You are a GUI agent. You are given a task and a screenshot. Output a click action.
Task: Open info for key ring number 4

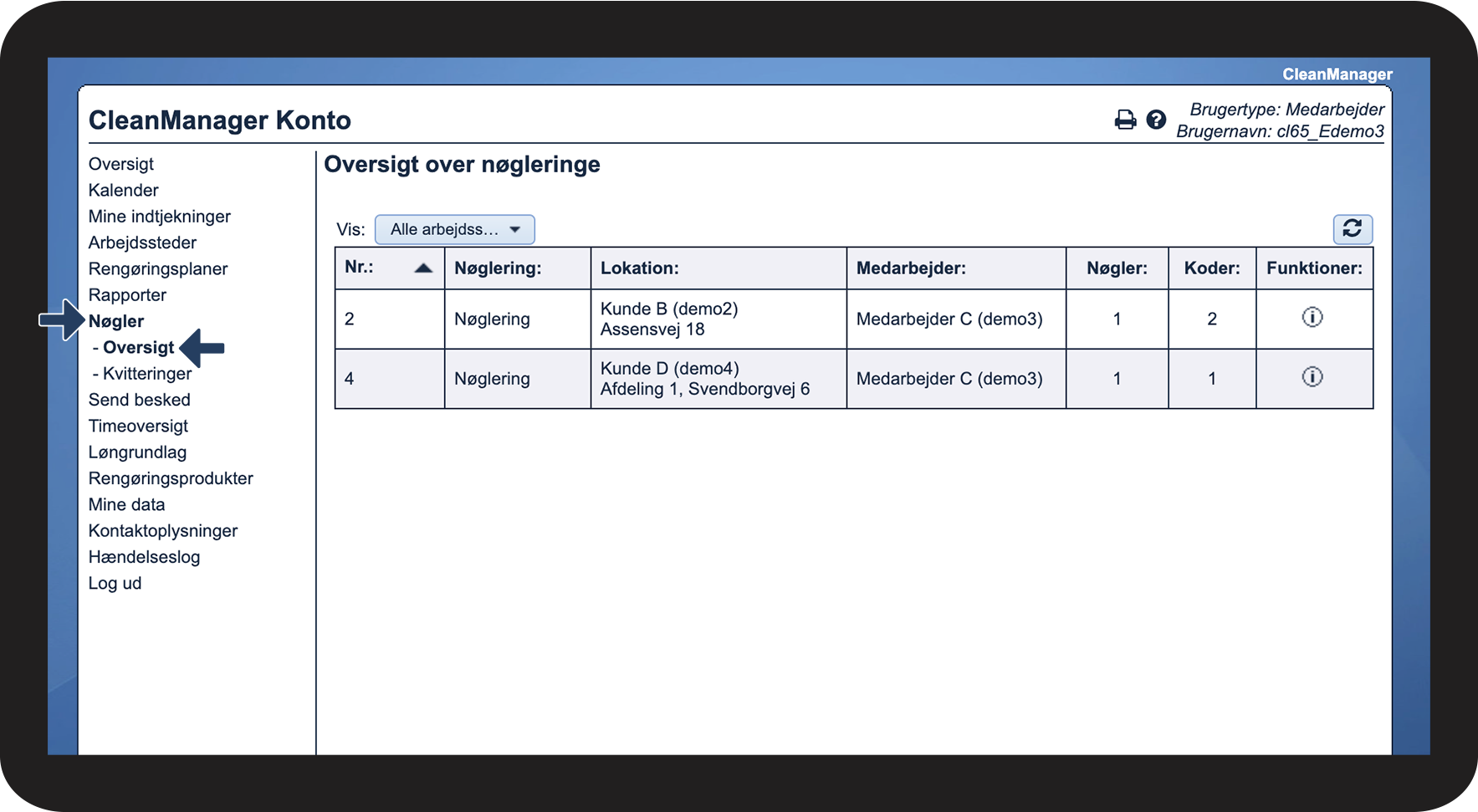(x=1312, y=376)
